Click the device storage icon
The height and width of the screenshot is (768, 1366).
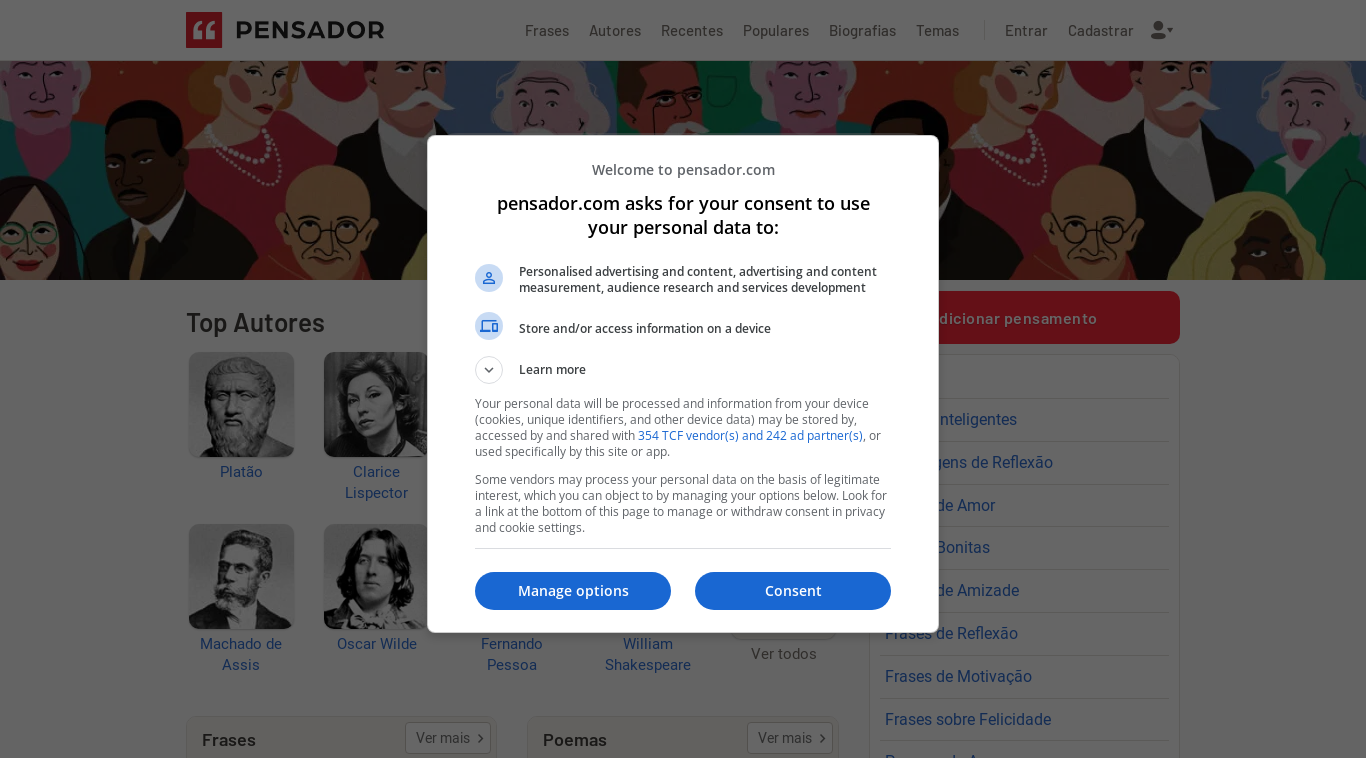[489, 326]
